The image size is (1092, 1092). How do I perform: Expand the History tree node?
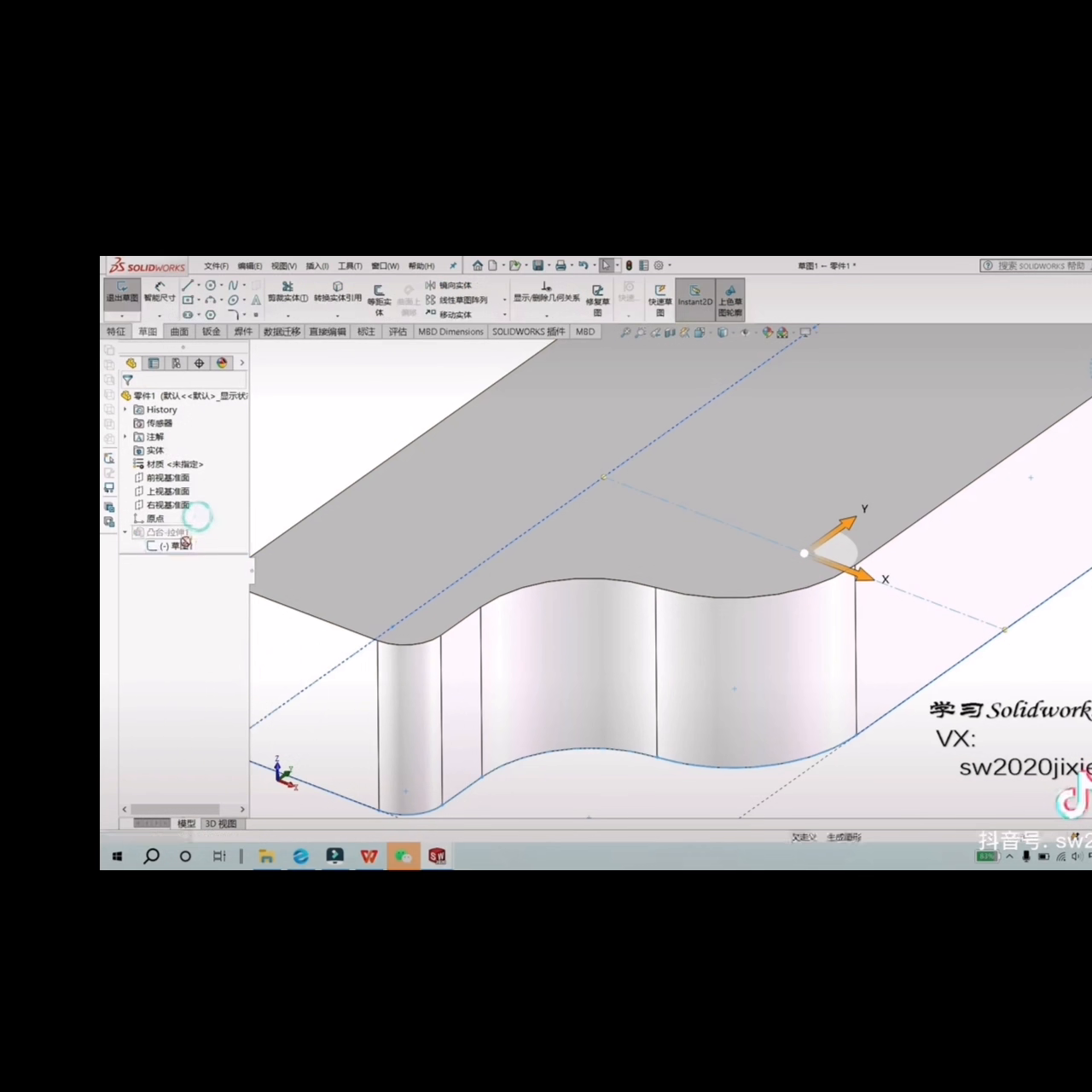pos(125,409)
